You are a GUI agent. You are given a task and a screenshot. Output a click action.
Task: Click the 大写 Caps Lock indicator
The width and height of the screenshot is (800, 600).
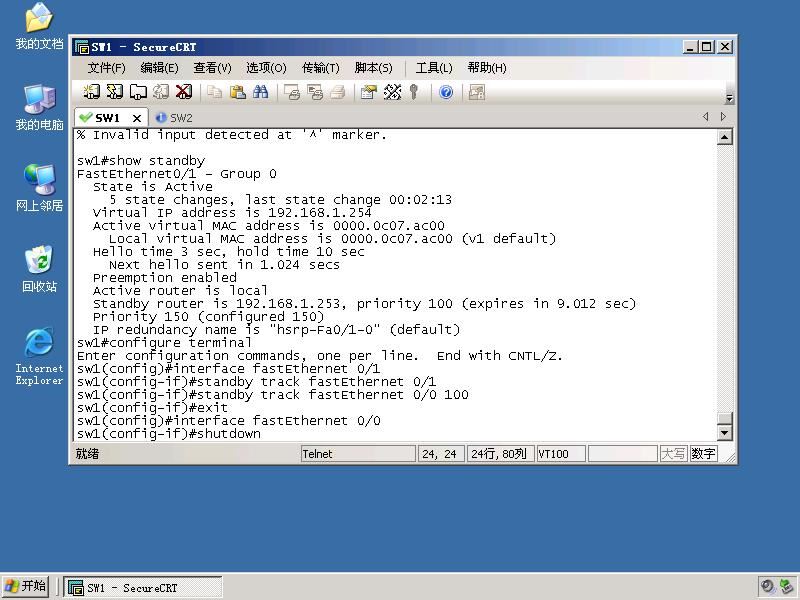(x=673, y=454)
